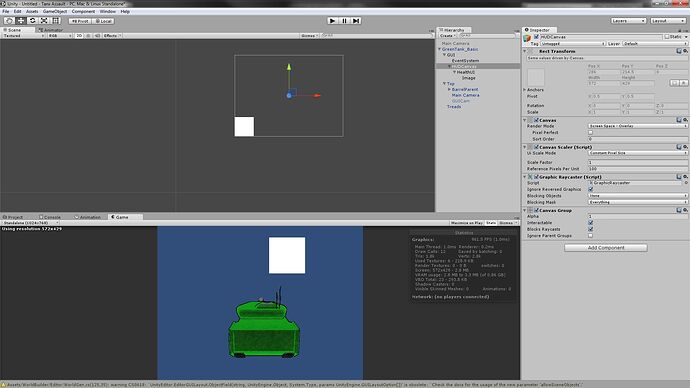Open the Tag dropdown
The height and width of the screenshot is (388, 690).
coord(573,44)
